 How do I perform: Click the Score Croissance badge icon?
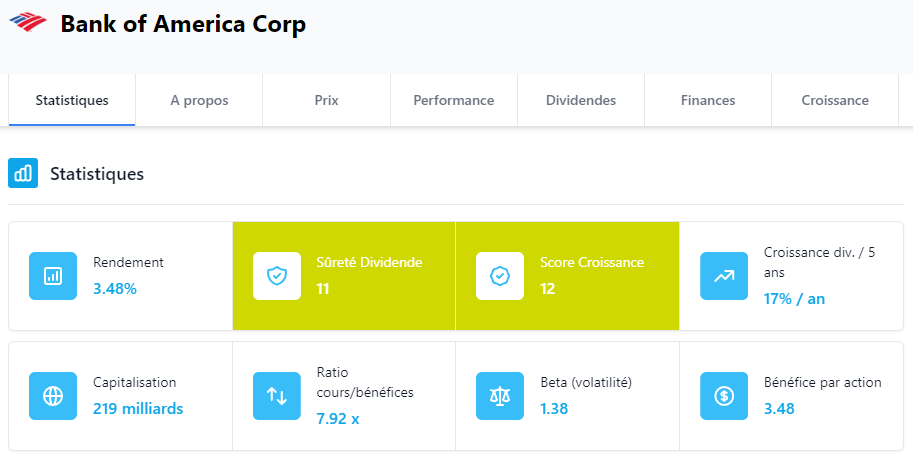pos(500,276)
